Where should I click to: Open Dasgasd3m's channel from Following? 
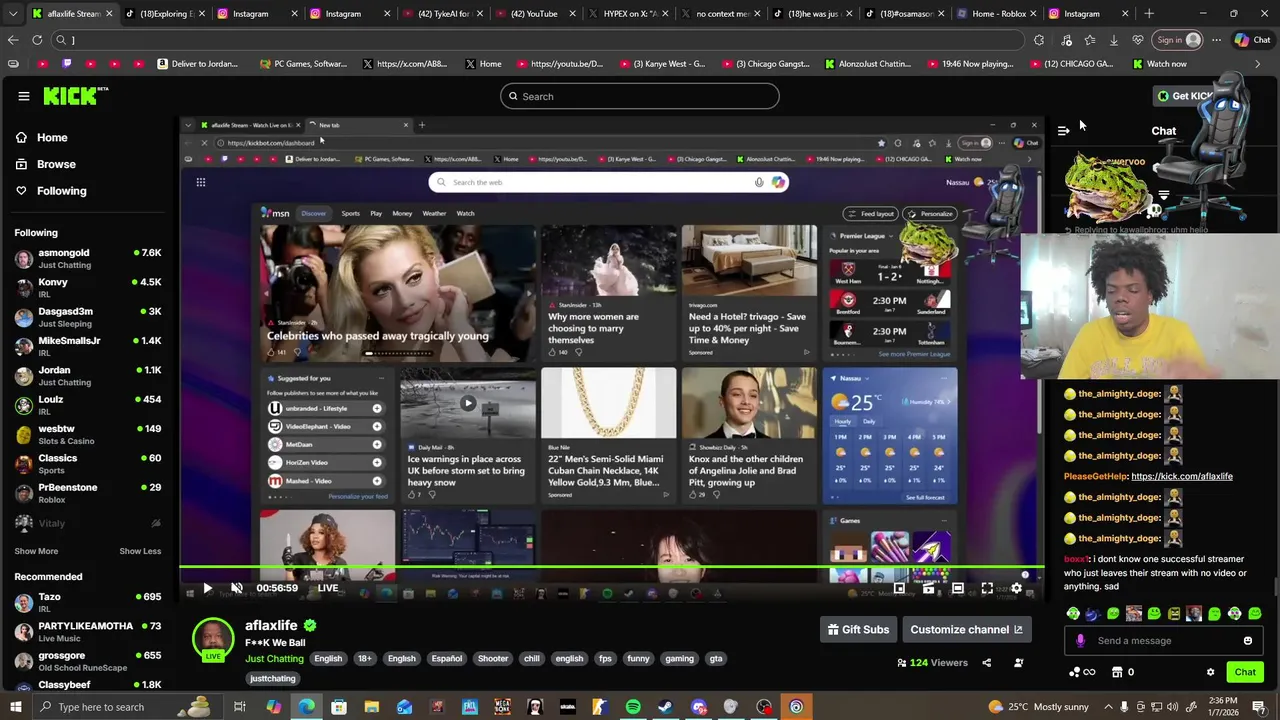click(x=88, y=317)
